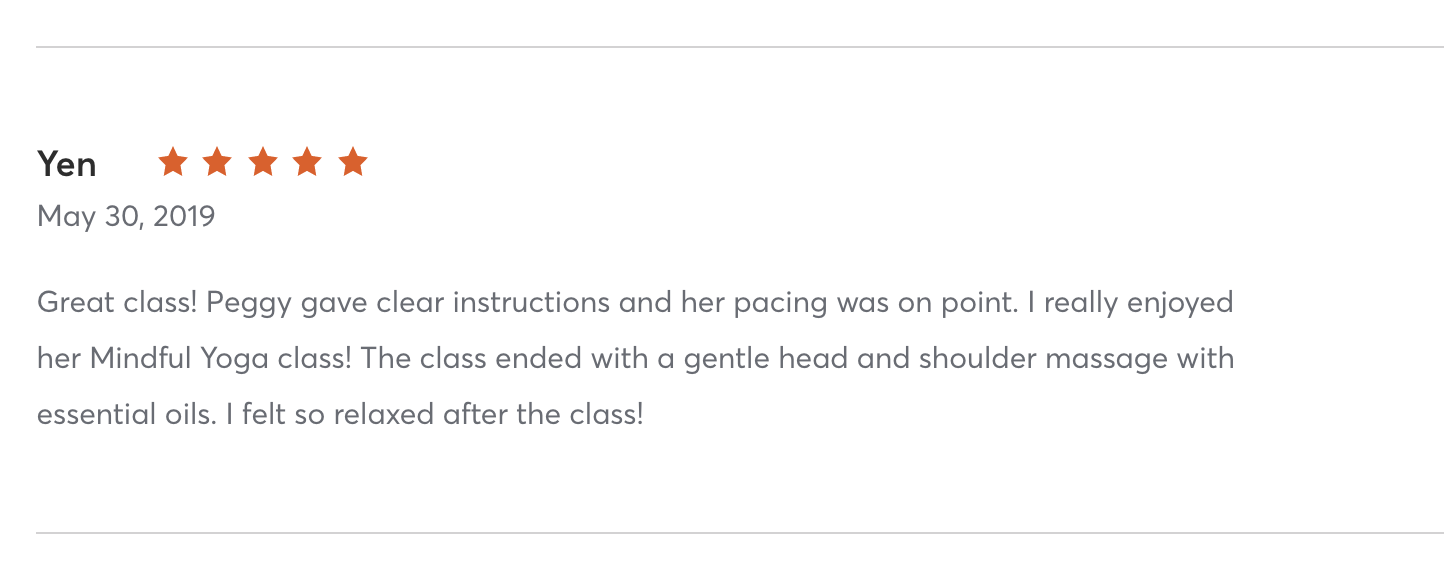Click the divider line above Yen's review
Viewport: 1444px width, 572px height.
pyautogui.click(x=740, y=47)
